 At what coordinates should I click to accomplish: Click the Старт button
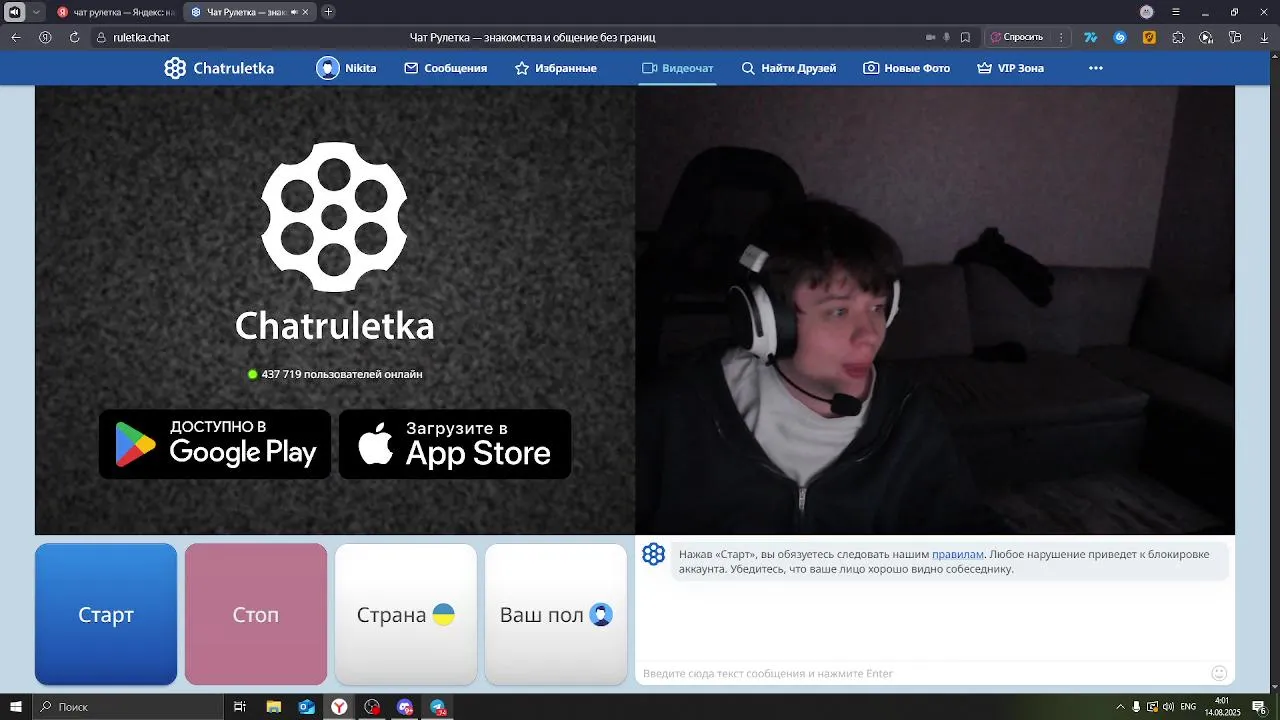tap(106, 614)
